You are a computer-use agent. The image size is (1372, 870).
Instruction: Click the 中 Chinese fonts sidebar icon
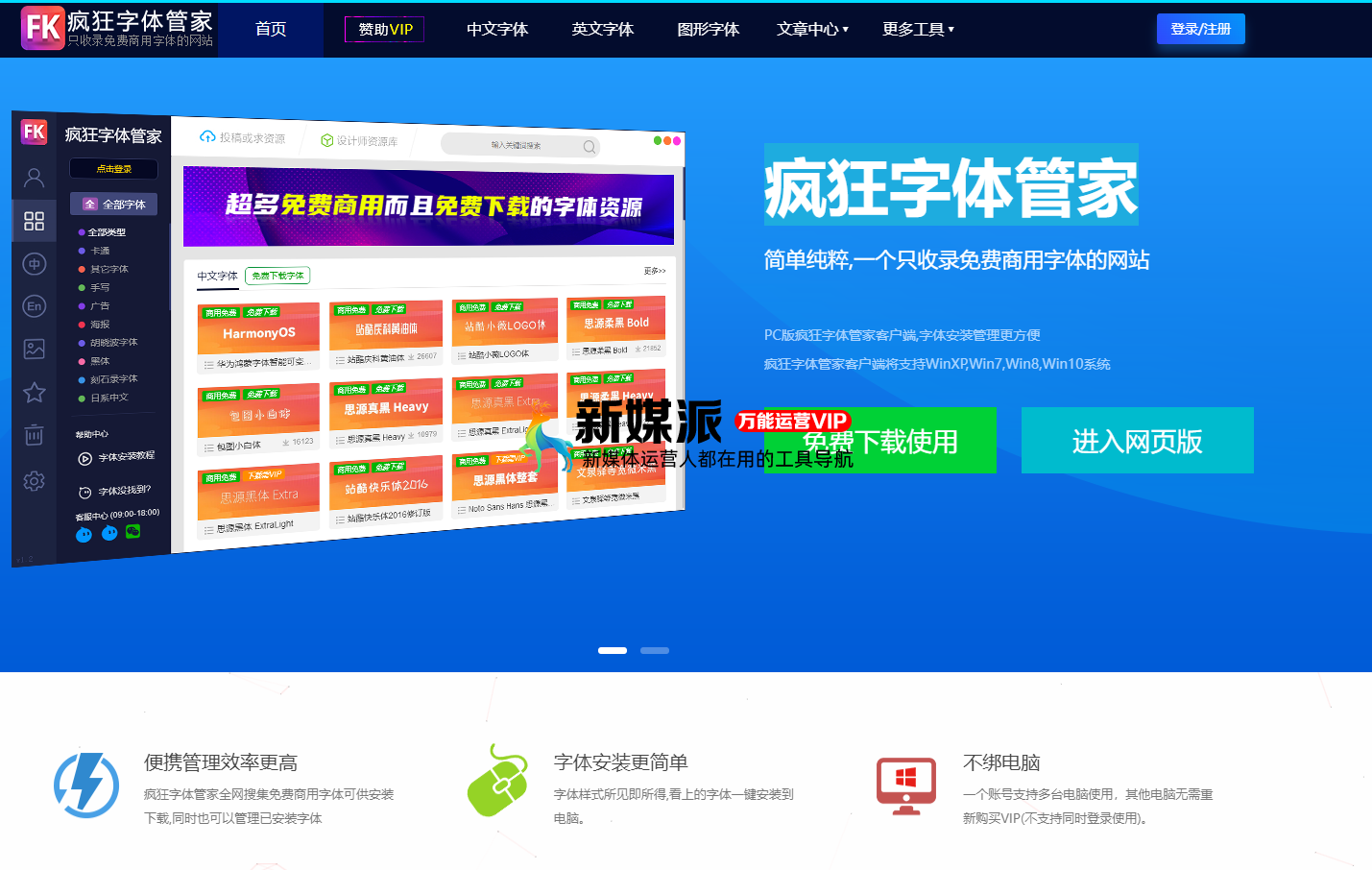(x=34, y=264)
